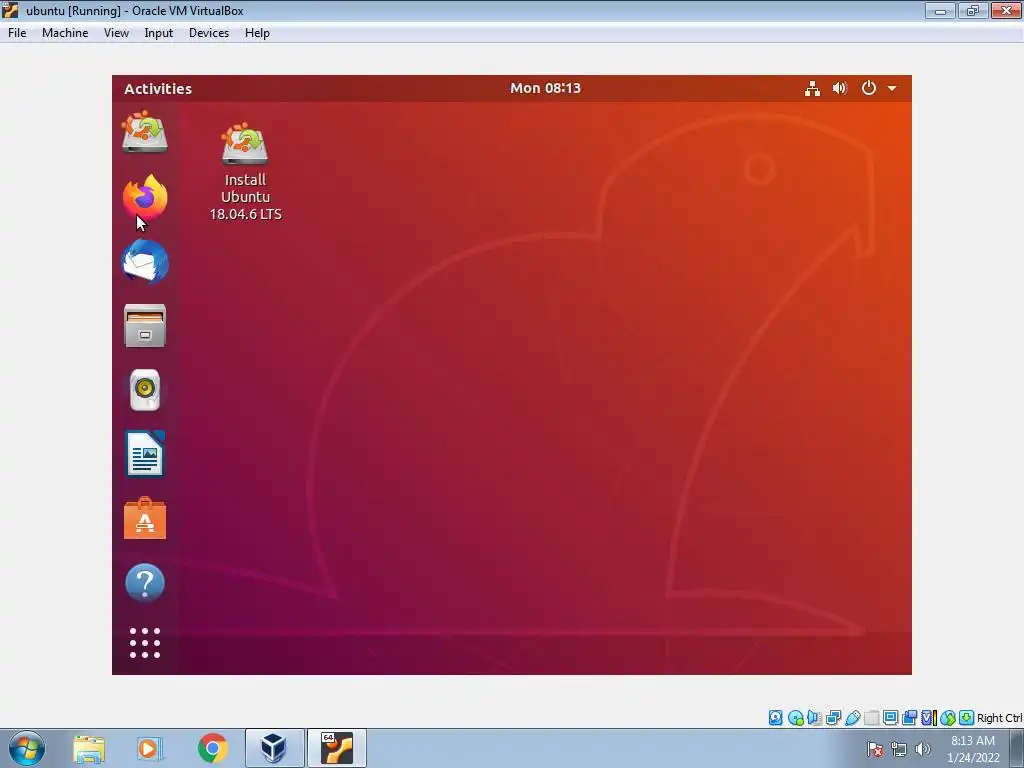Open the Mon 08:13 clock calendar
The height and width of the screenshot is (768, 1024).
(x=545, y=88)
